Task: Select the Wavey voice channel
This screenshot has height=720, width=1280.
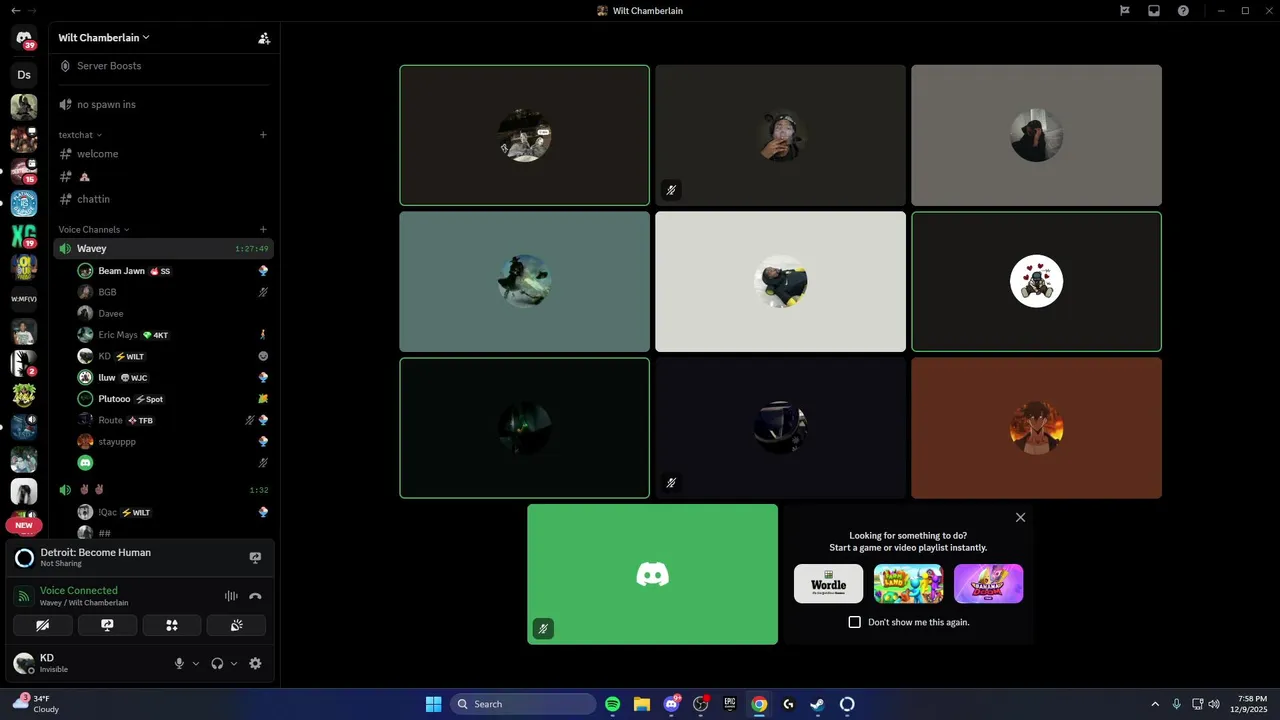Action: [x=164, y=249]
